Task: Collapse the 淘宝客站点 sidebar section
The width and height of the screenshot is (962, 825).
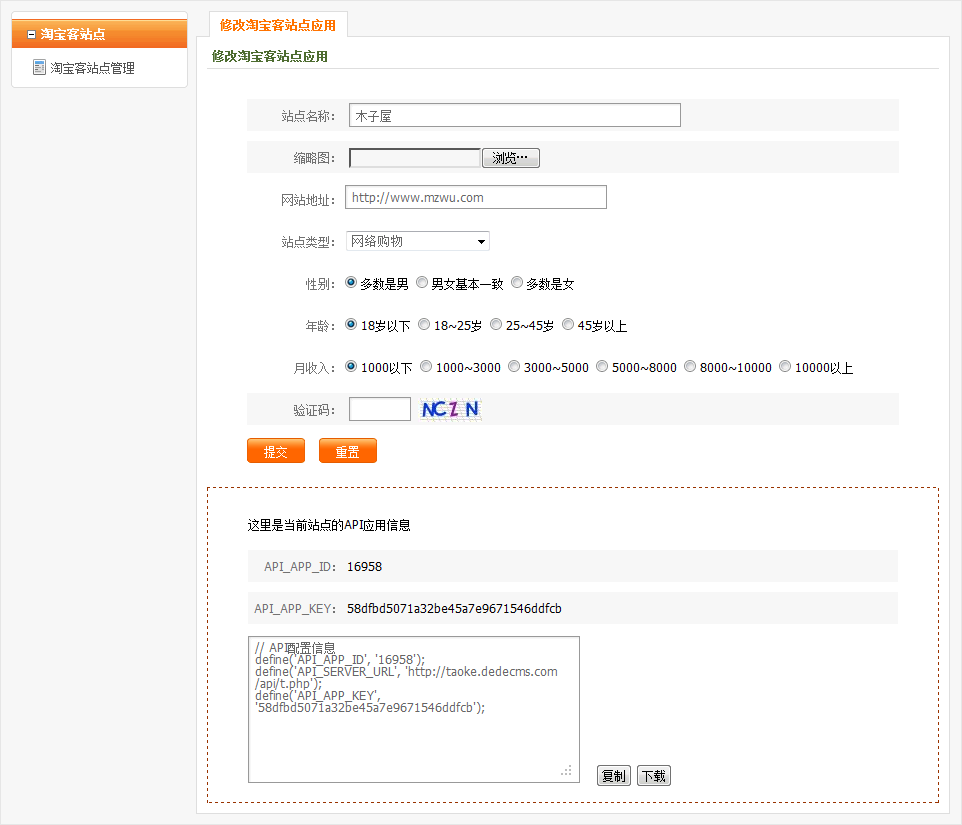Action: coord(32,35)
